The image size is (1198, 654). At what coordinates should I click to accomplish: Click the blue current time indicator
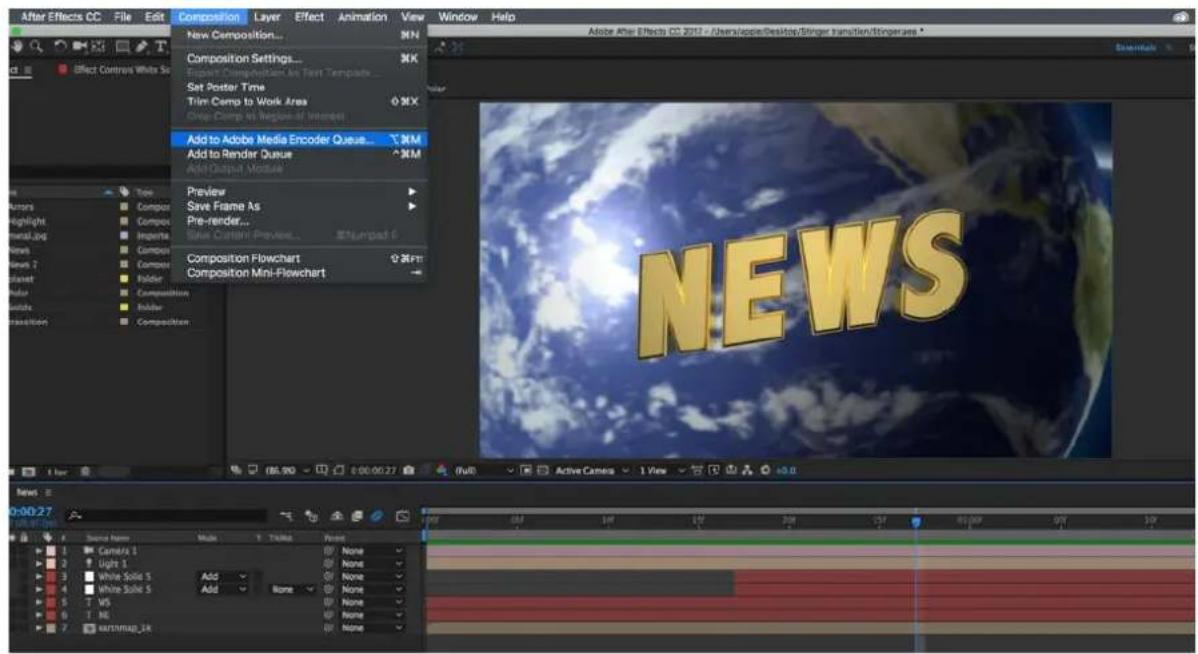916,522
